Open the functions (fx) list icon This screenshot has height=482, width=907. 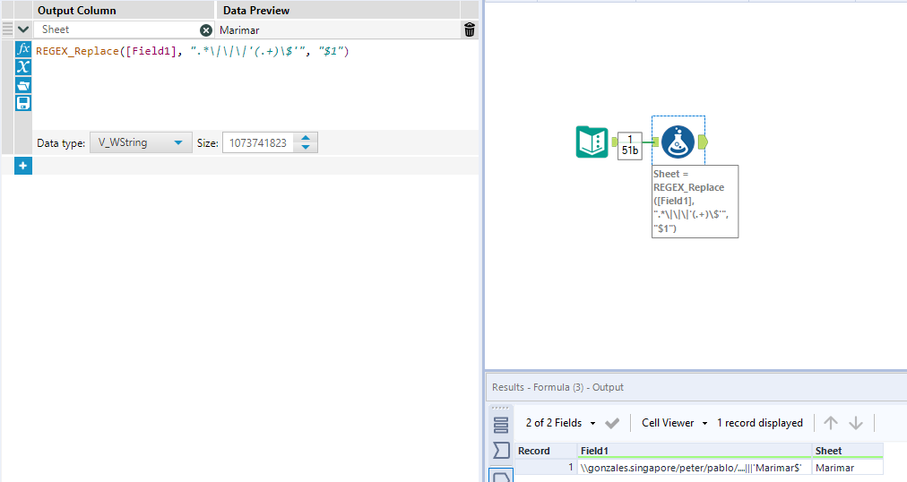[23, 49]
